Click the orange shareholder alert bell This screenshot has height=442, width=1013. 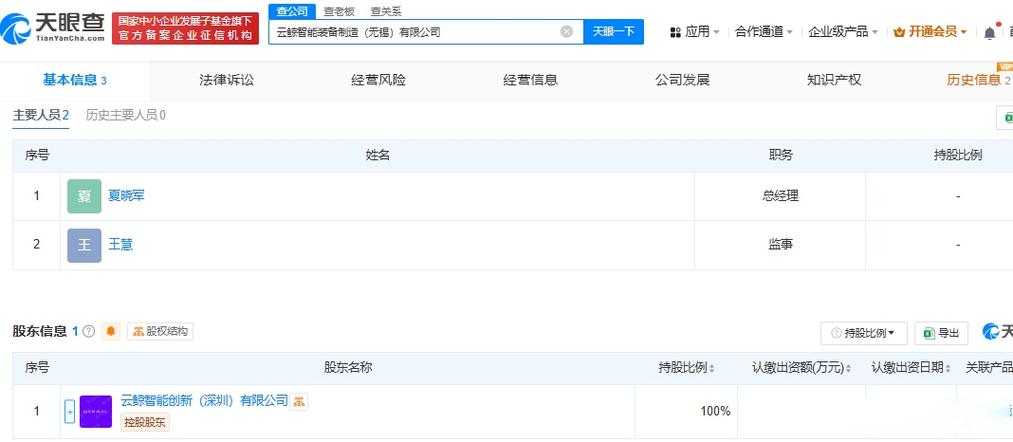coord(111,332)
